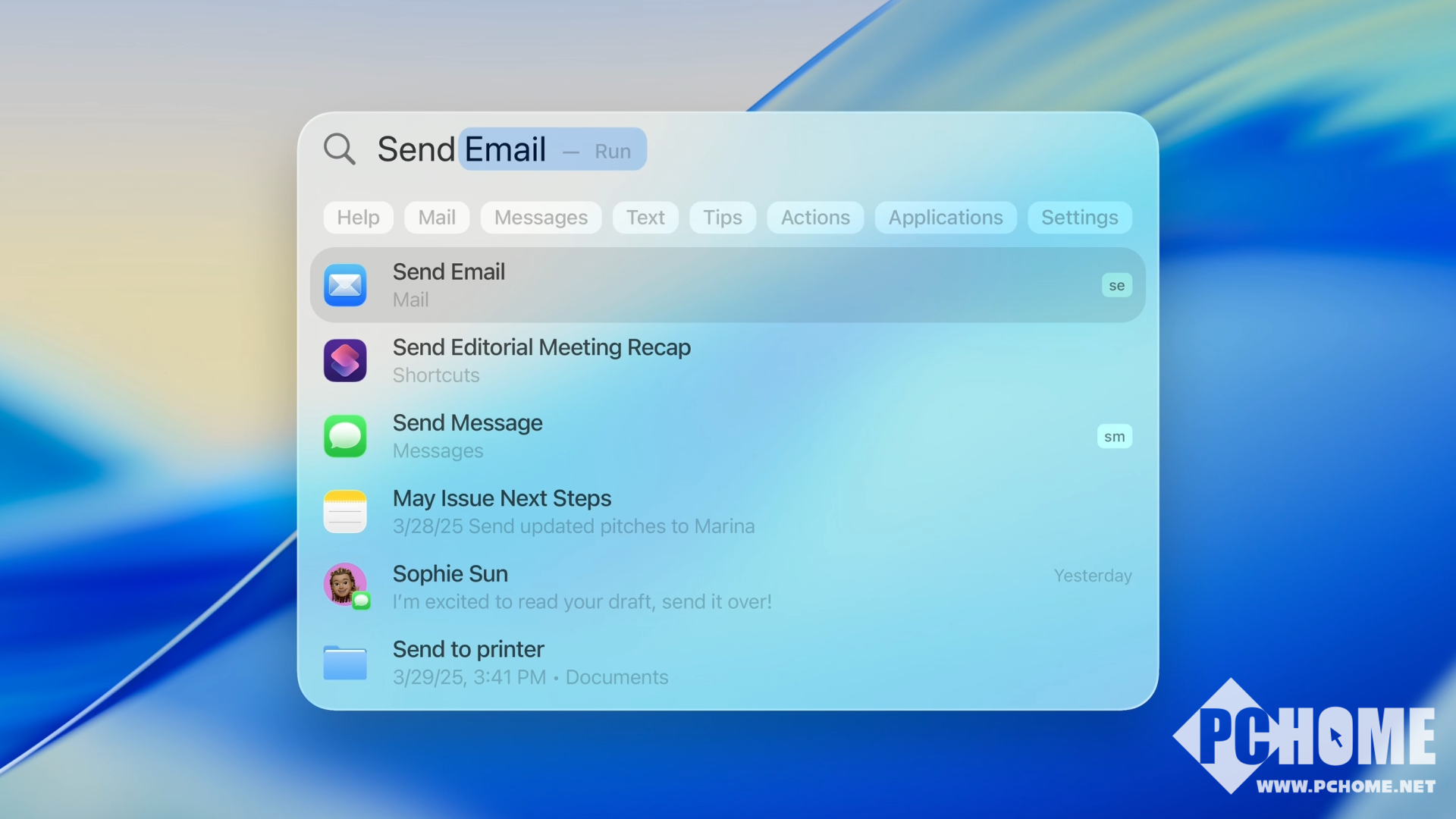The image size is (1456, 819).
Task: Select the Mail filter chip
Action: (x=437, y=218)
